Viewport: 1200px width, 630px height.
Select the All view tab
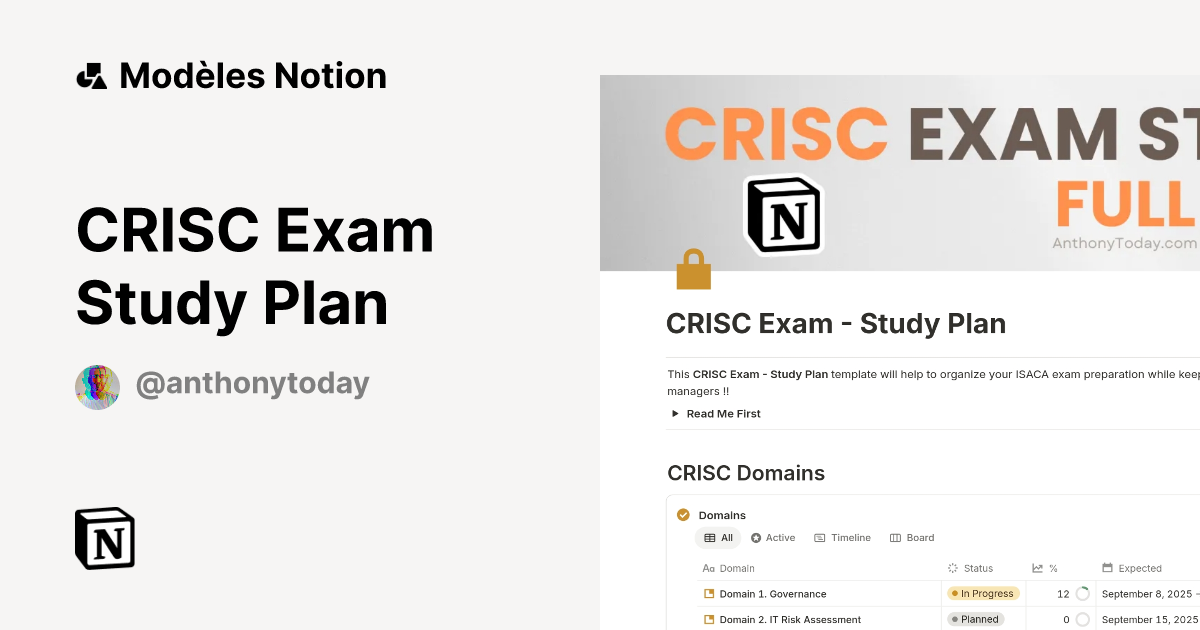click(x=718, y=538)
